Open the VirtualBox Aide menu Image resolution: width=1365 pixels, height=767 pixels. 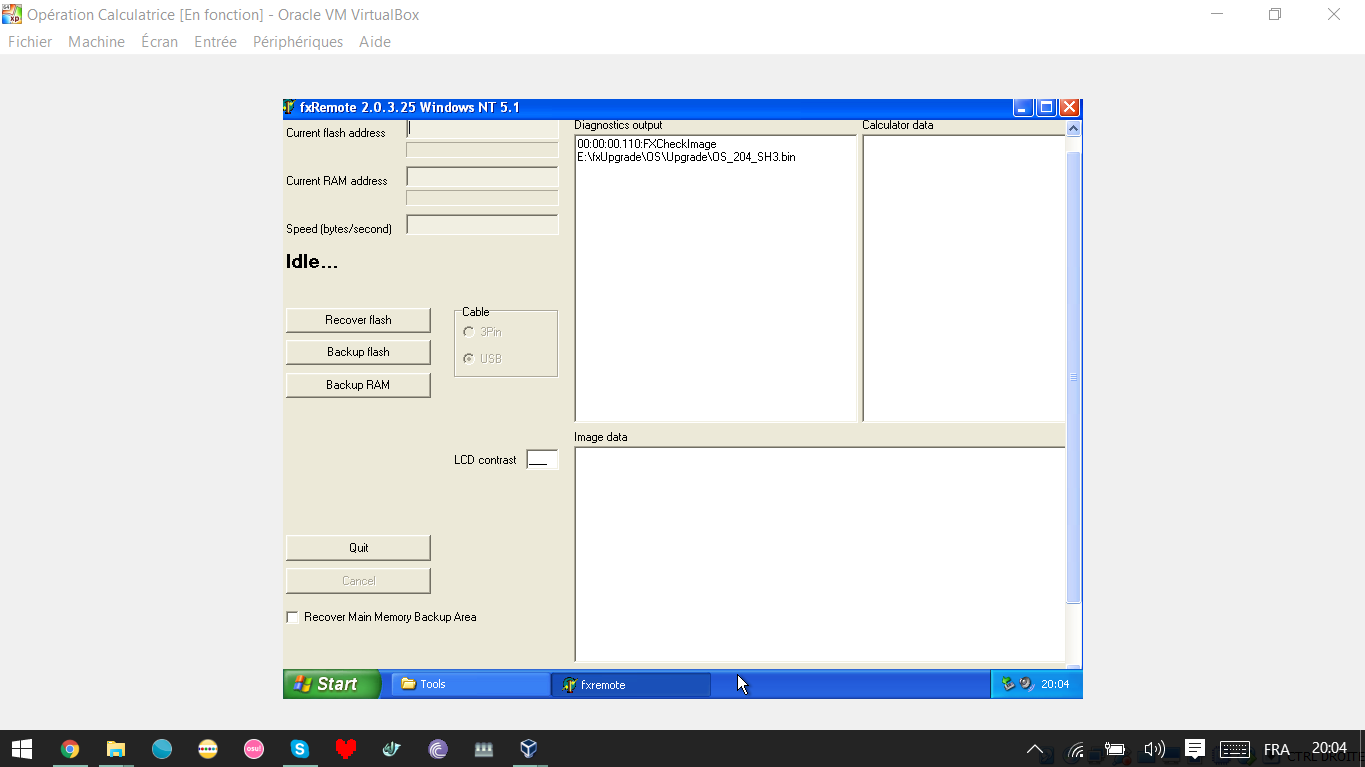375,42
